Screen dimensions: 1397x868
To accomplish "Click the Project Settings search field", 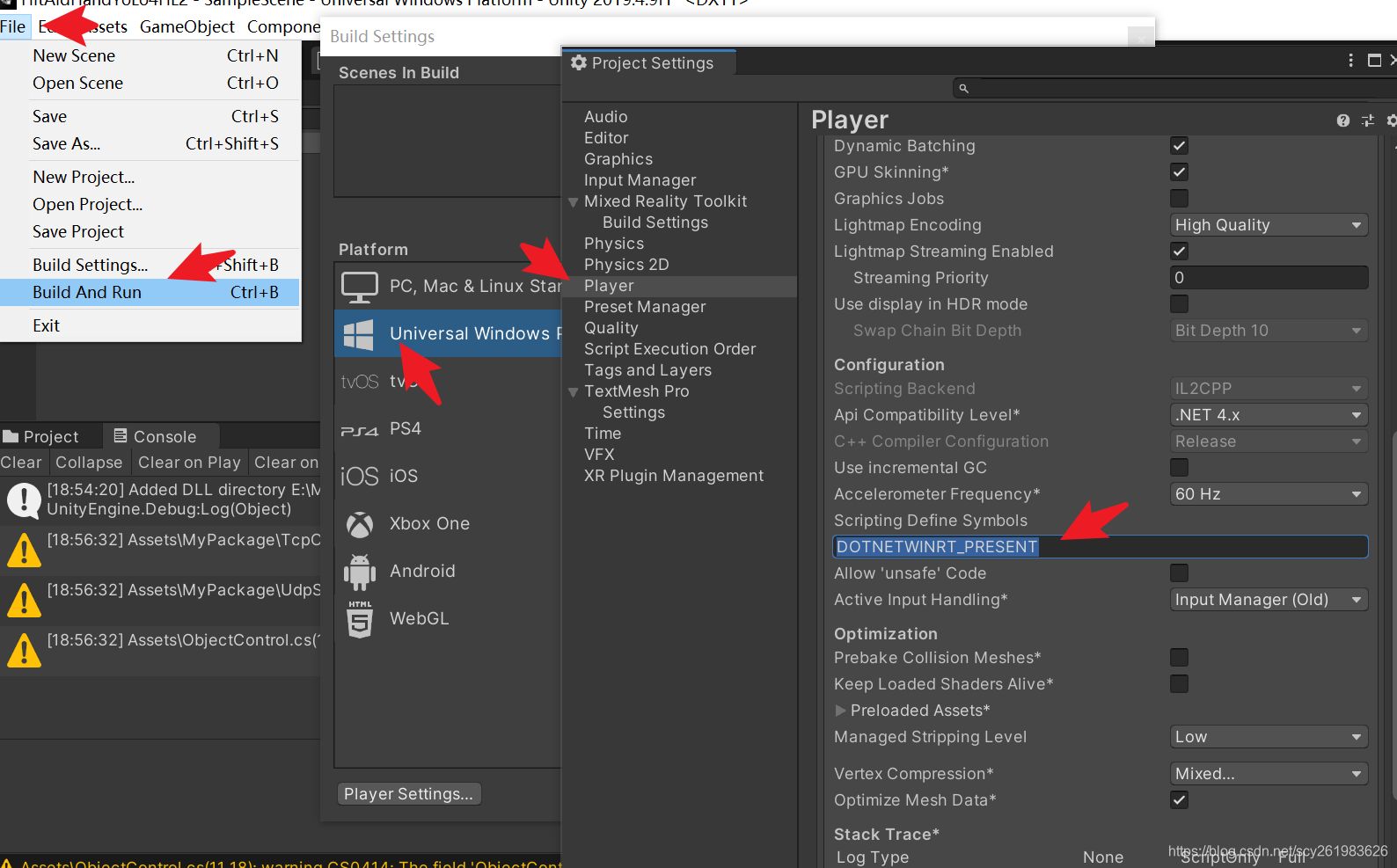I will (x=1174, y=88).
